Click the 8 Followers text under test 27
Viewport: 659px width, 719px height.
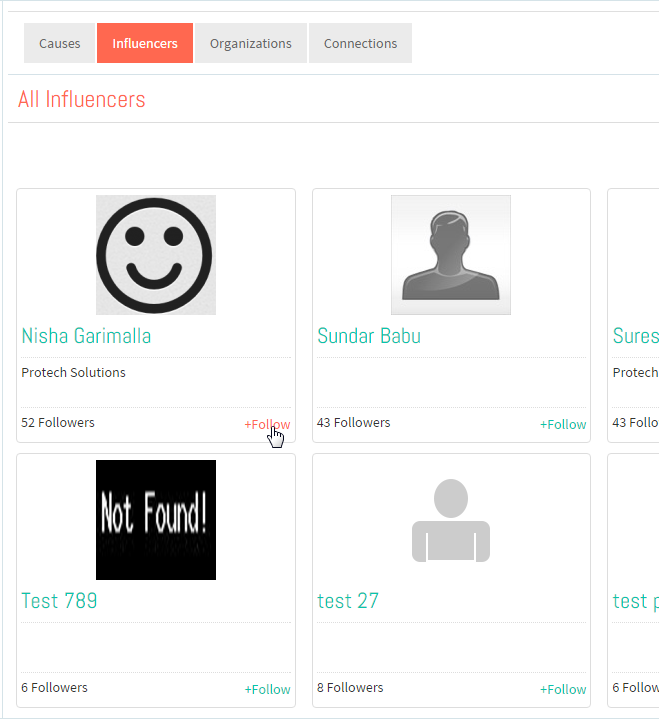(350, 687)
